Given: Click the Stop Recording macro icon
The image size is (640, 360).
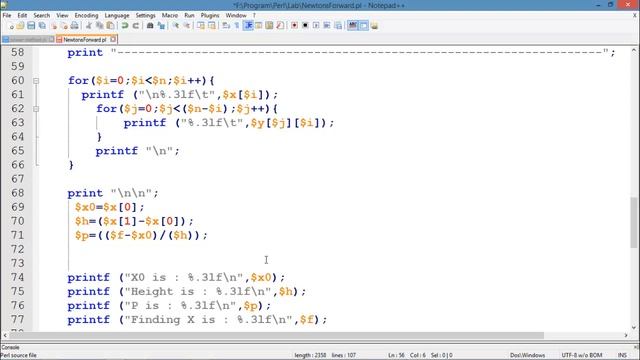Looking at the screenshot, I should [305, 26].
